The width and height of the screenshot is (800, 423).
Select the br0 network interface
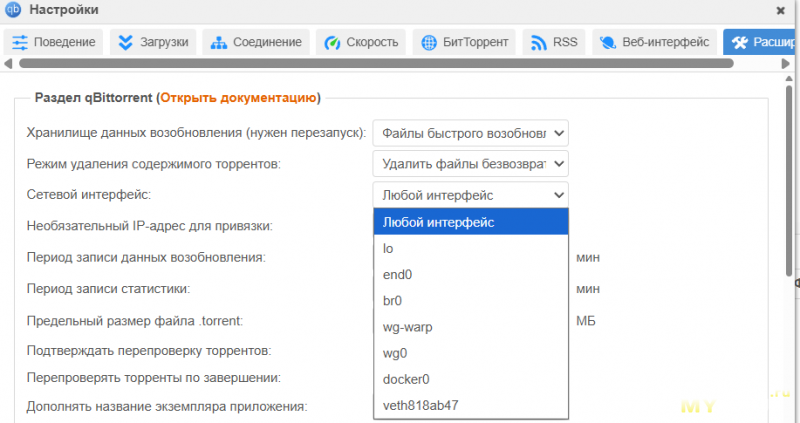(x=471, y=301)
